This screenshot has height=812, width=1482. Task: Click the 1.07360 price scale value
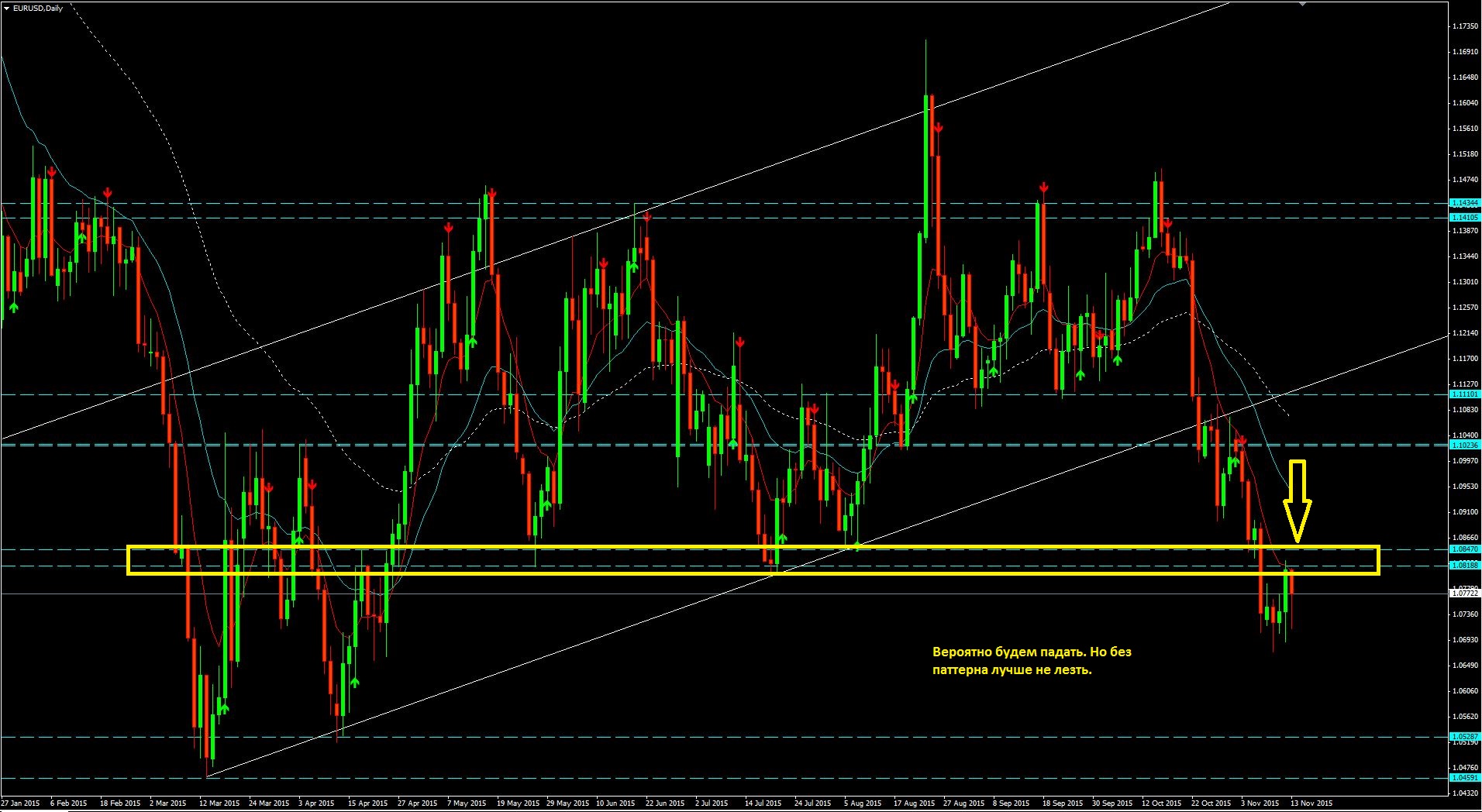[x=1464, y=614]
